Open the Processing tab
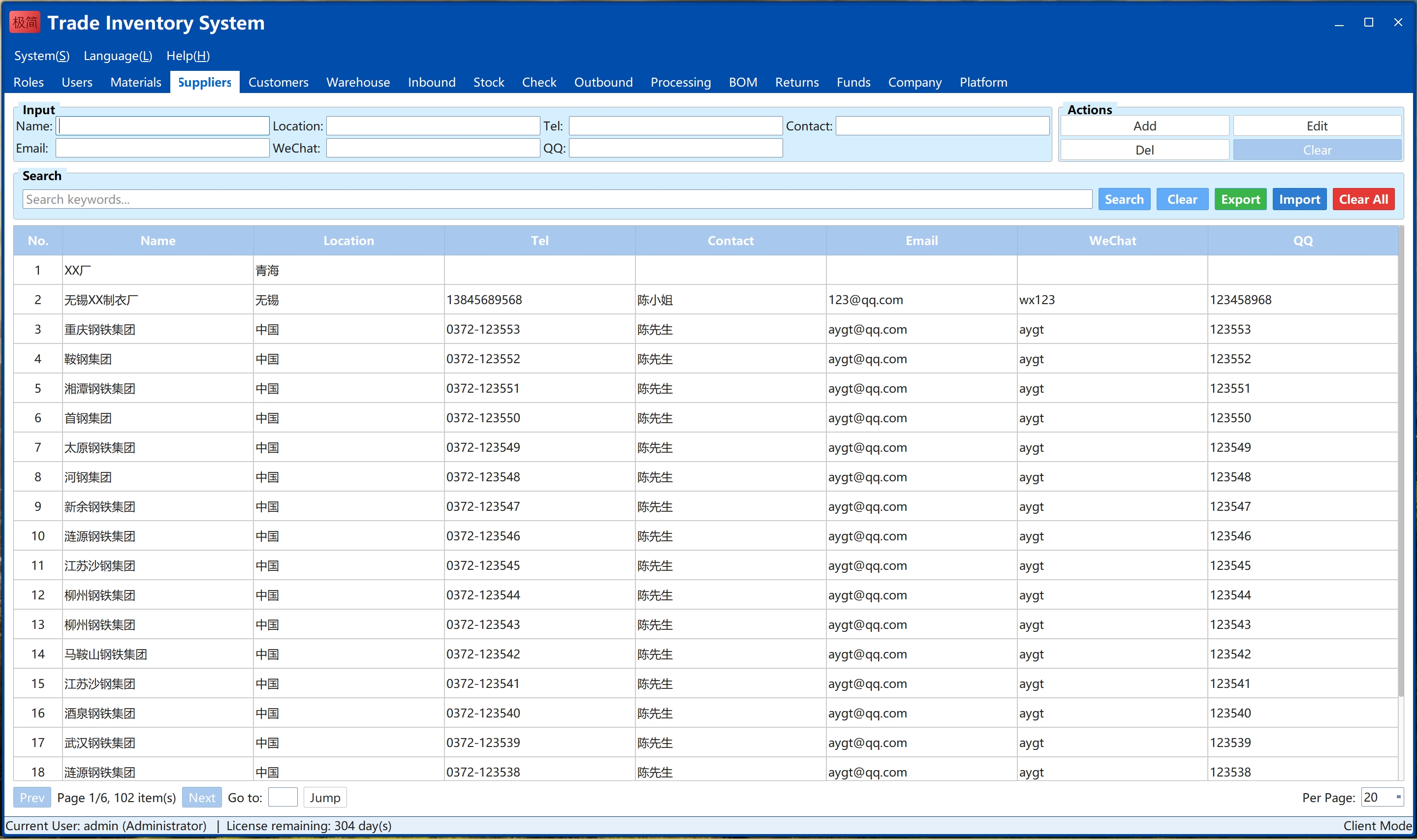 681,82
